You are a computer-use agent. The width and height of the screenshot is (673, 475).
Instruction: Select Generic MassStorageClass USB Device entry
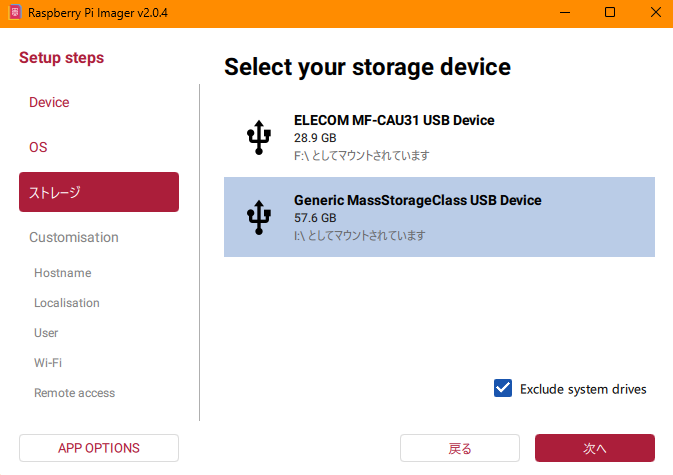point(439,217)
